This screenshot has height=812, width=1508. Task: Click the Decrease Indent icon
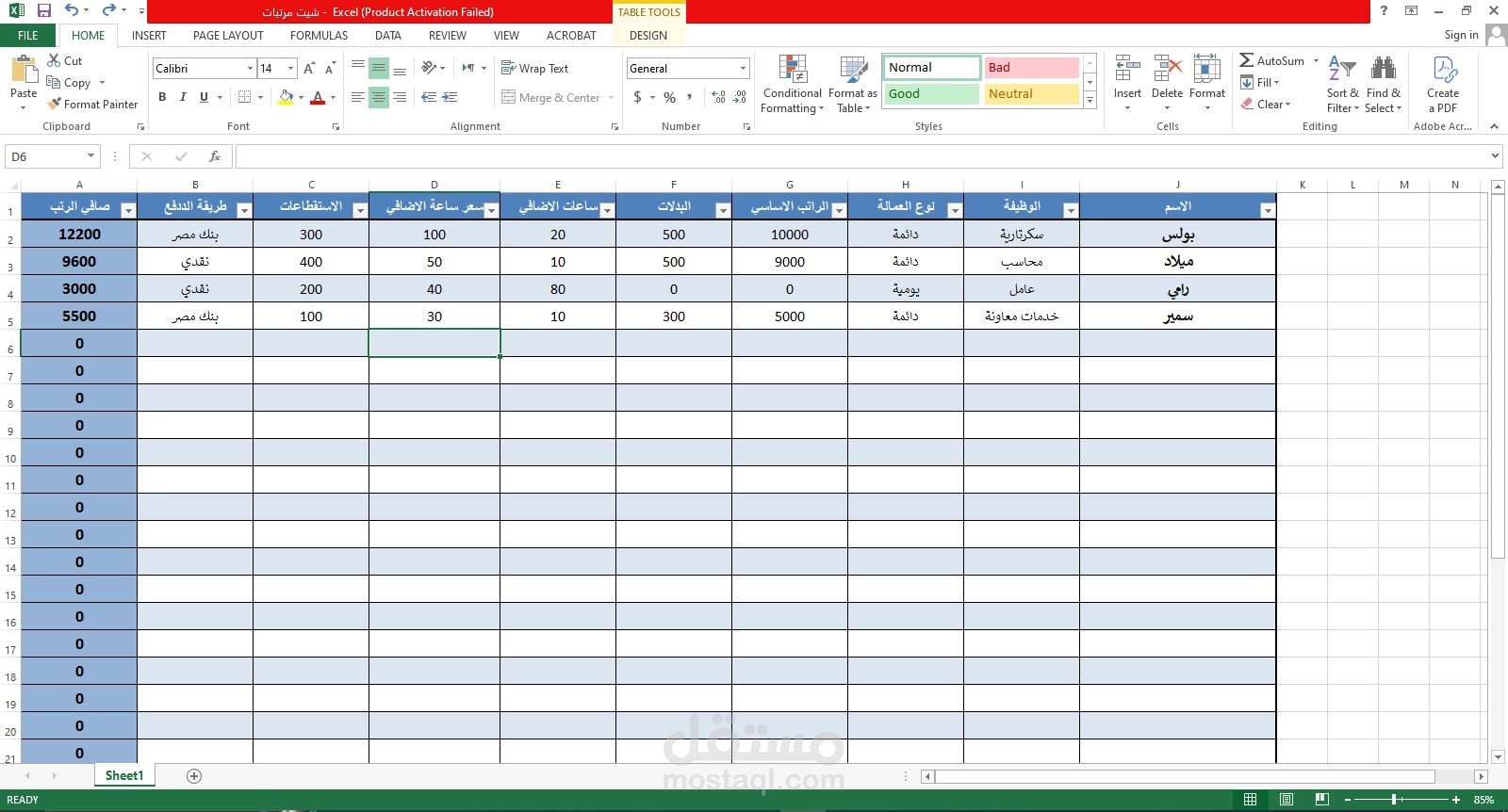click(x=429, y=97)
